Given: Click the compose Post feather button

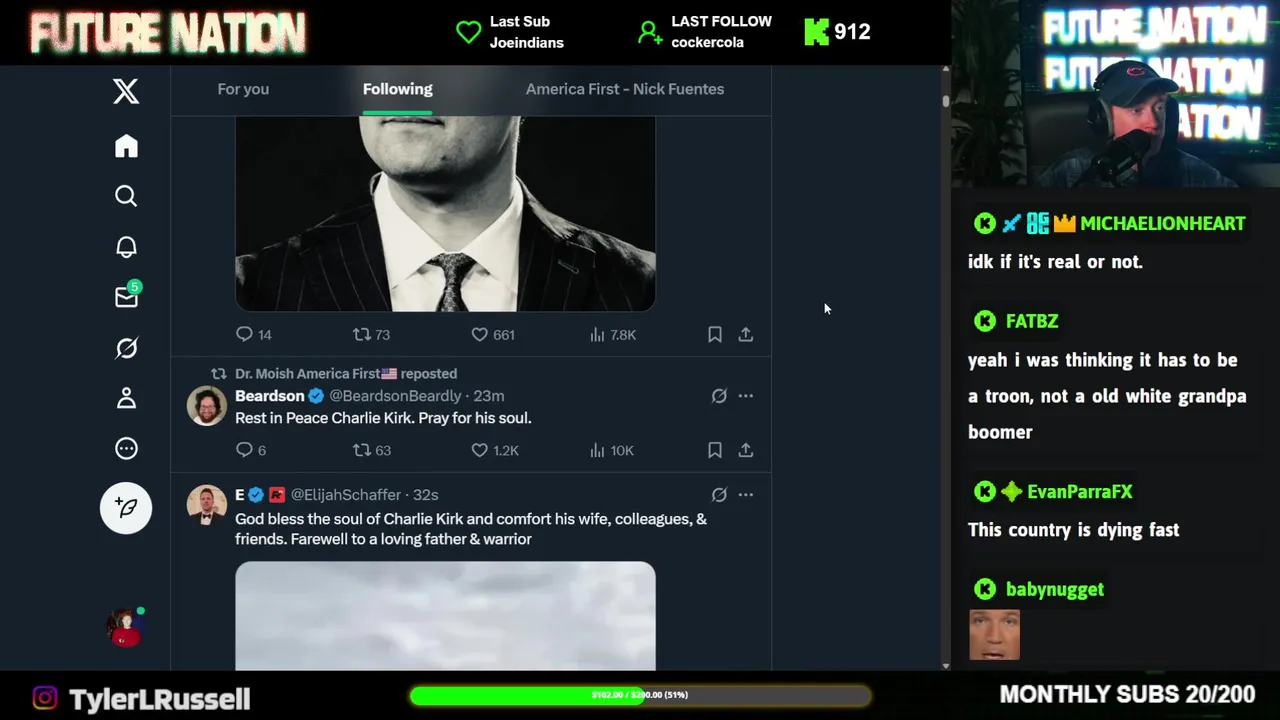Looking at the screenshot, I should 126,508.
